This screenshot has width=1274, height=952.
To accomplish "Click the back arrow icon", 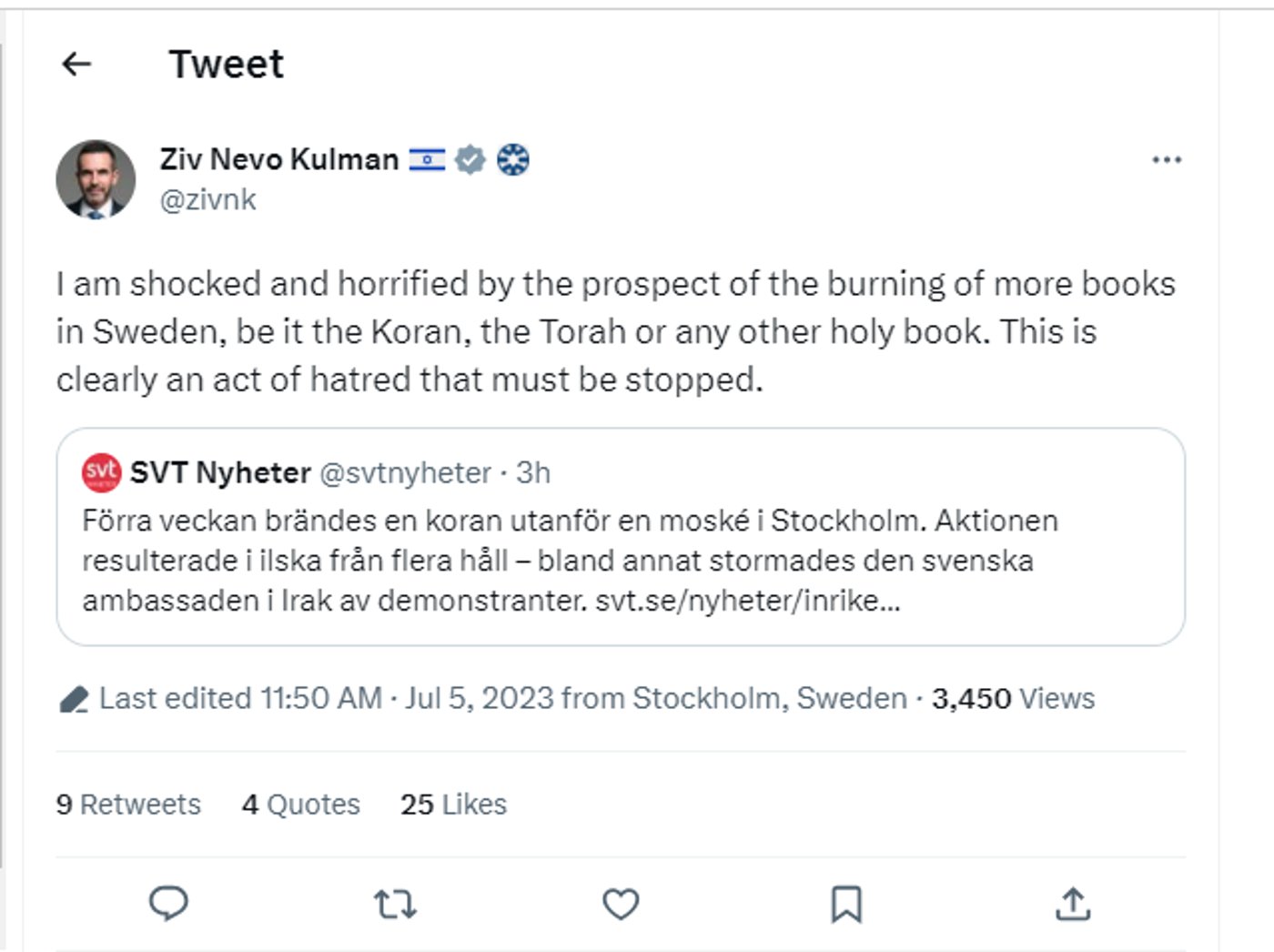I will point(76,64).
